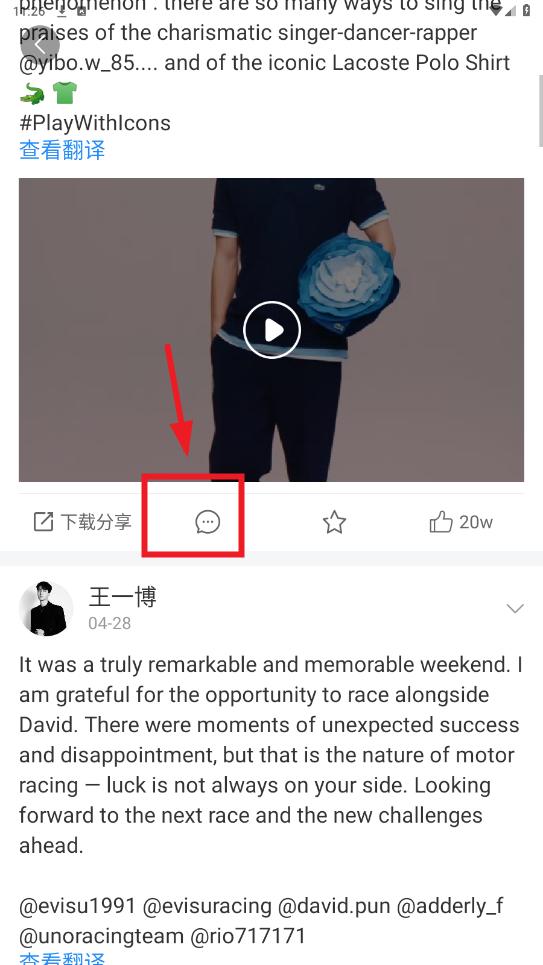Open the #PlayWithIcons hashtag
Screen dimensions: 543x965
pyautogui.click(x=95, y=122)
